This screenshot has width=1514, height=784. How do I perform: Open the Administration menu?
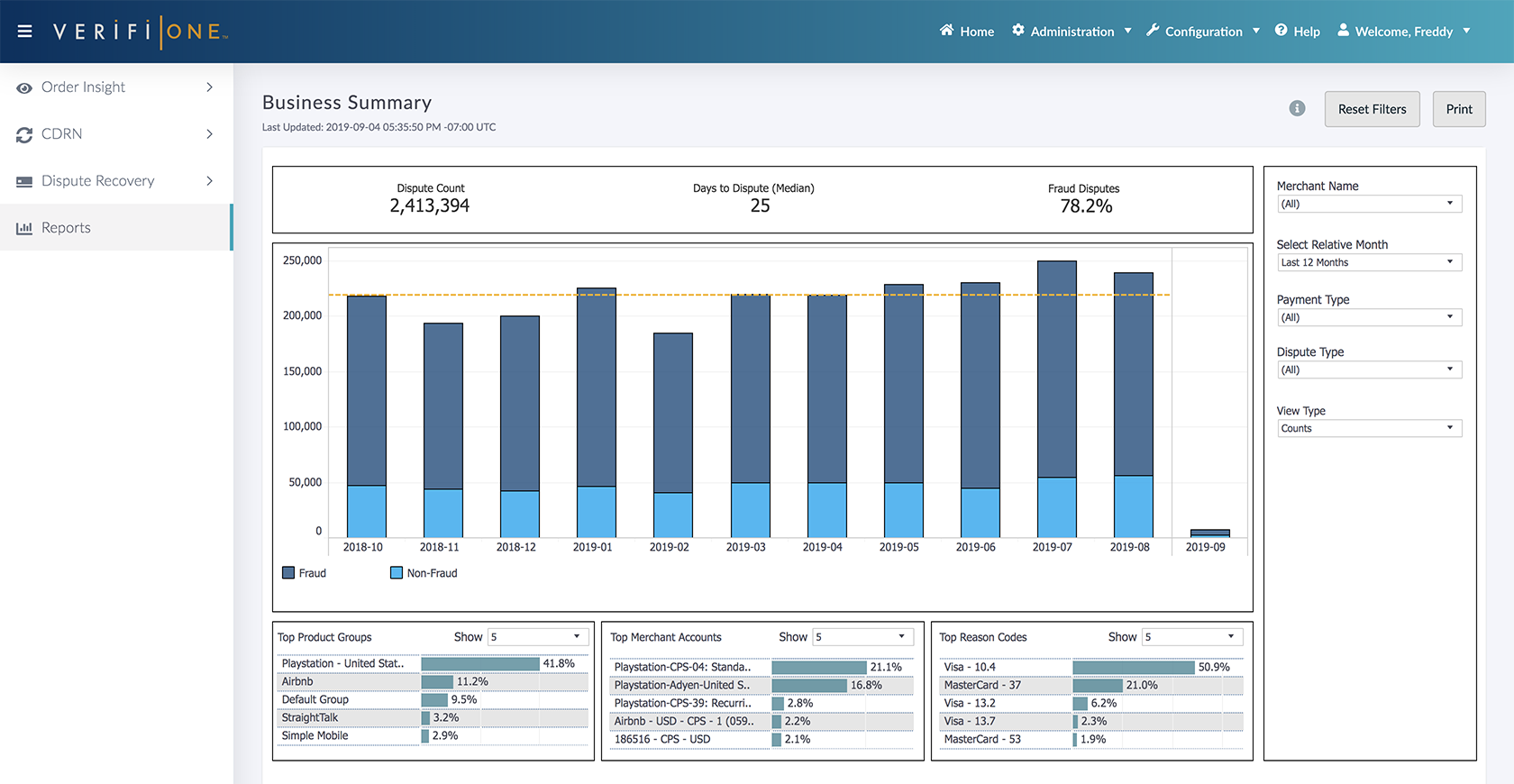tap(1072, 32)
